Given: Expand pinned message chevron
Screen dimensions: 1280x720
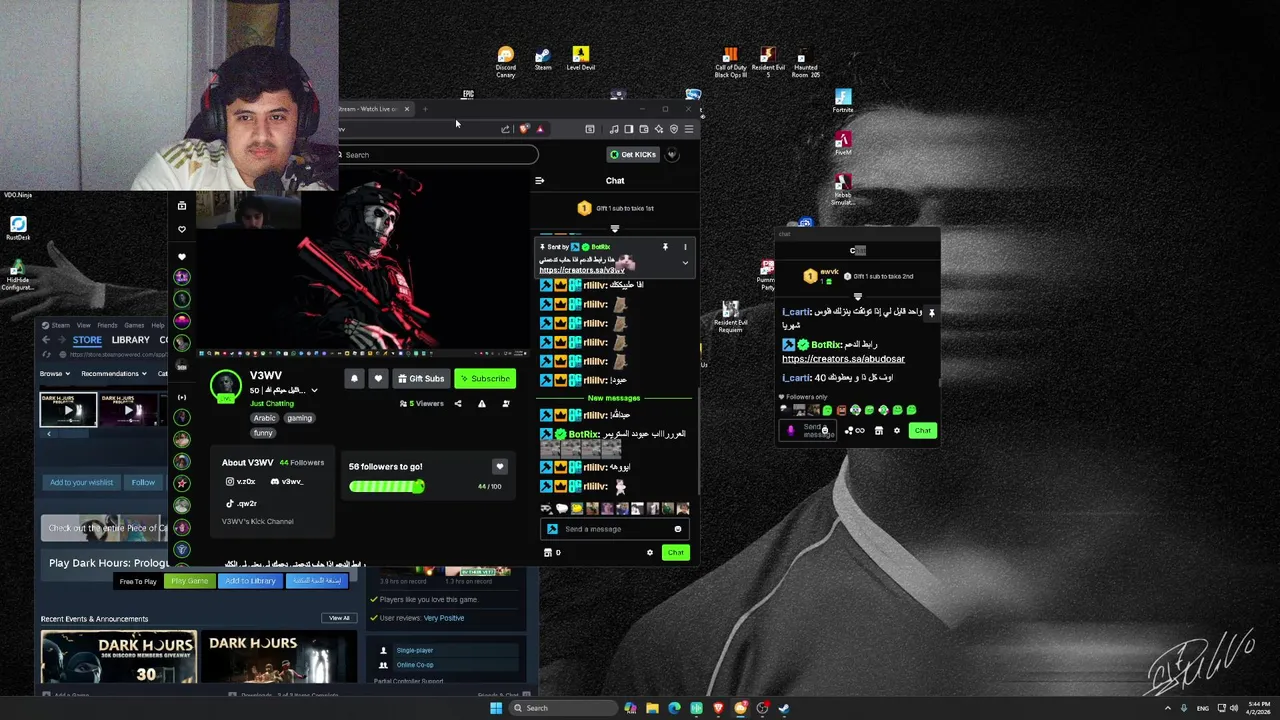Looking at the screenshot, I should (x=685, y=263).
